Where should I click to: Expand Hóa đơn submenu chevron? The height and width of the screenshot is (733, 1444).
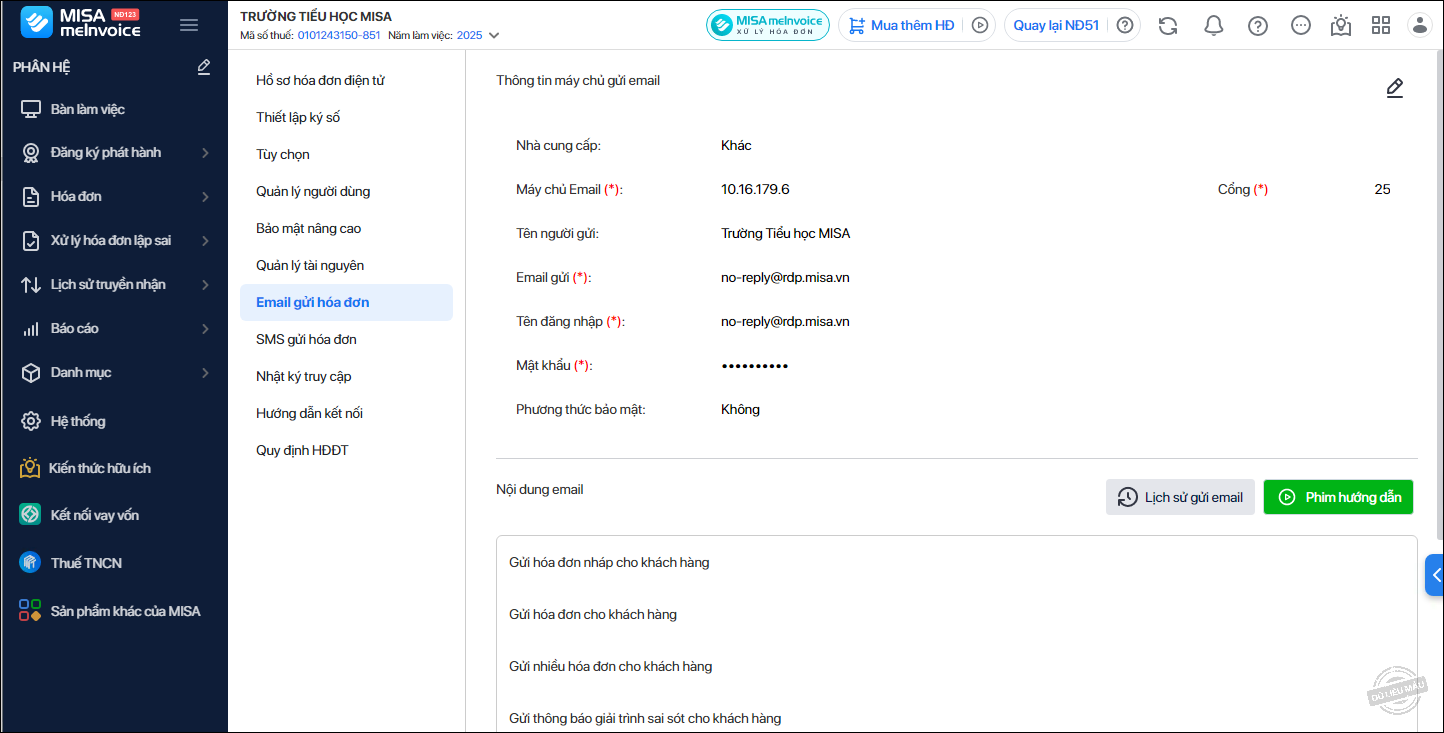(x=205, y=197)
